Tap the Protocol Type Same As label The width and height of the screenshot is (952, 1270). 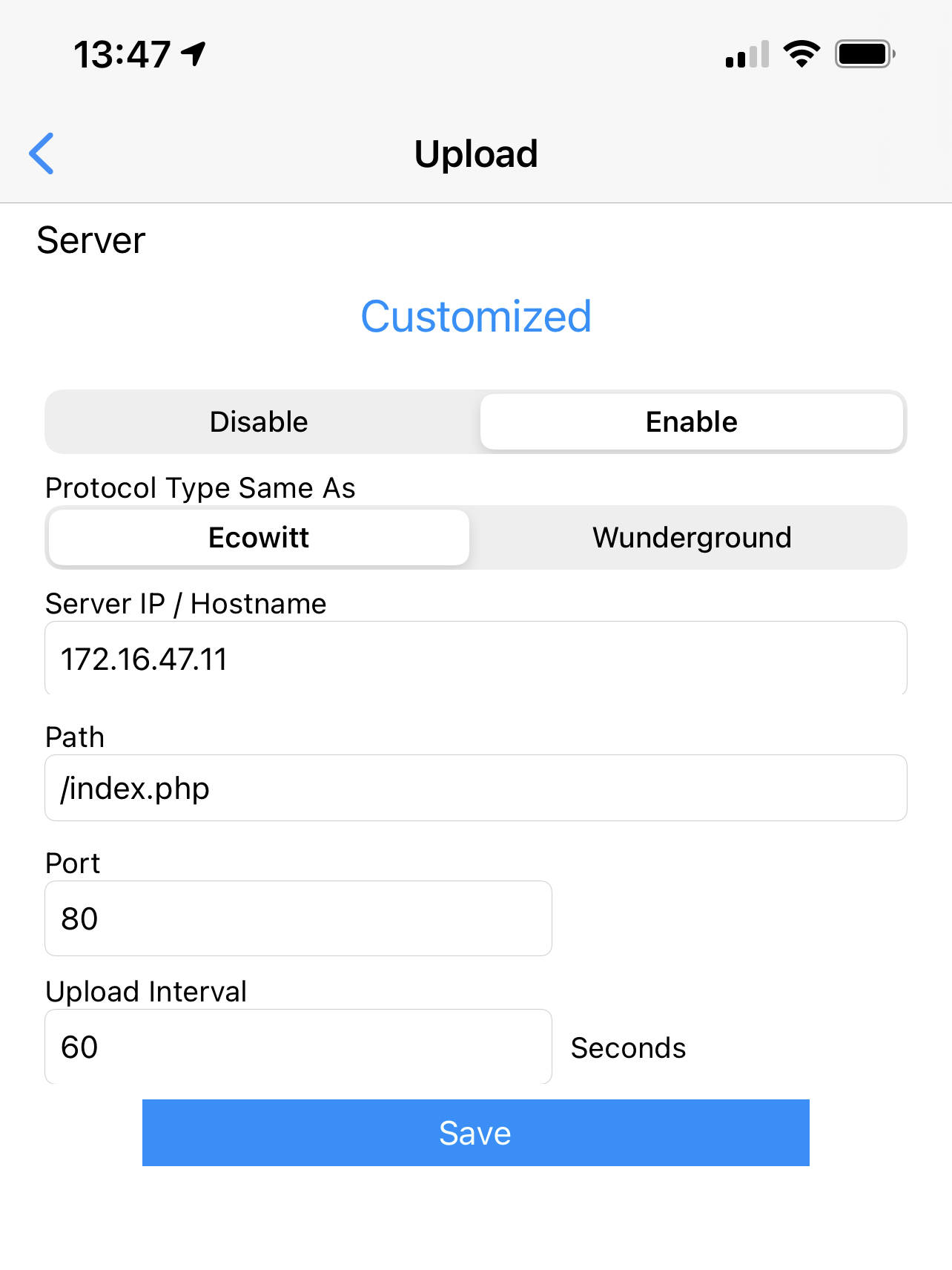[200, 488]
